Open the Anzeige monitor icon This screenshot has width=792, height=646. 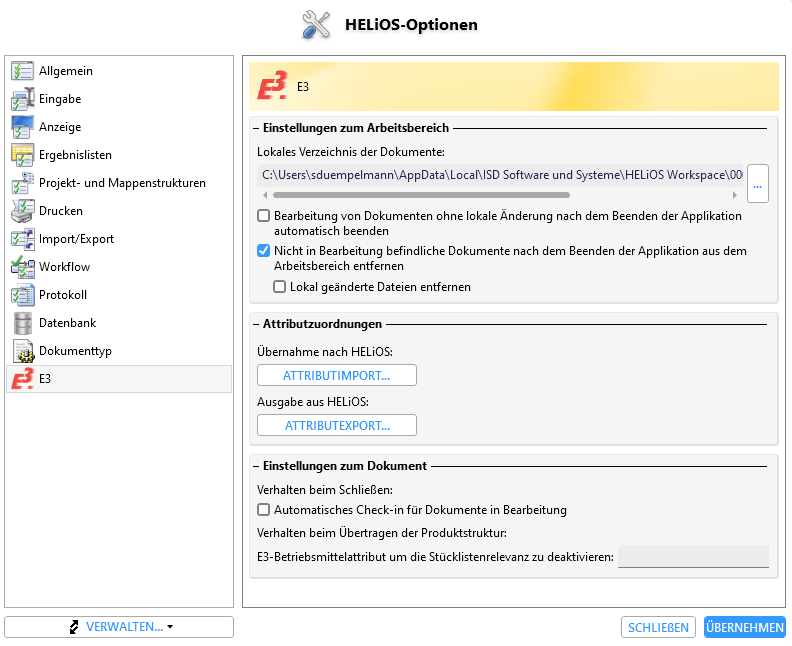pos(22,127)
